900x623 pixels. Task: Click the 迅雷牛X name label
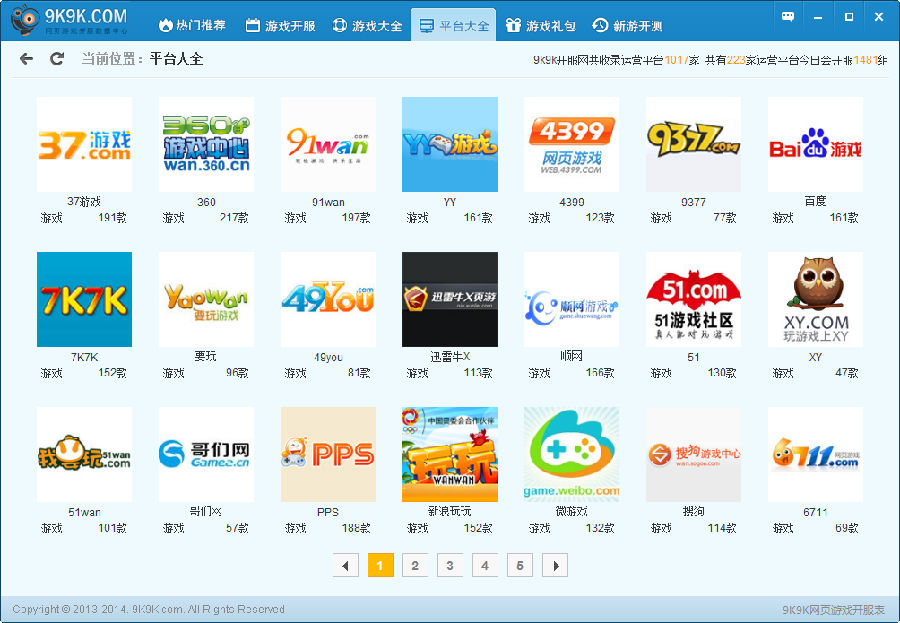tap(450, 357)
